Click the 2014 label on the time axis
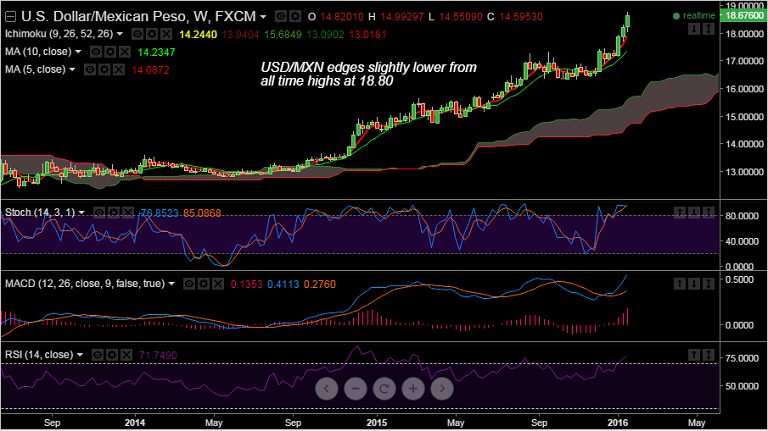Image resolution: width=768 pixels, height=431 pixels. (135, 422)
